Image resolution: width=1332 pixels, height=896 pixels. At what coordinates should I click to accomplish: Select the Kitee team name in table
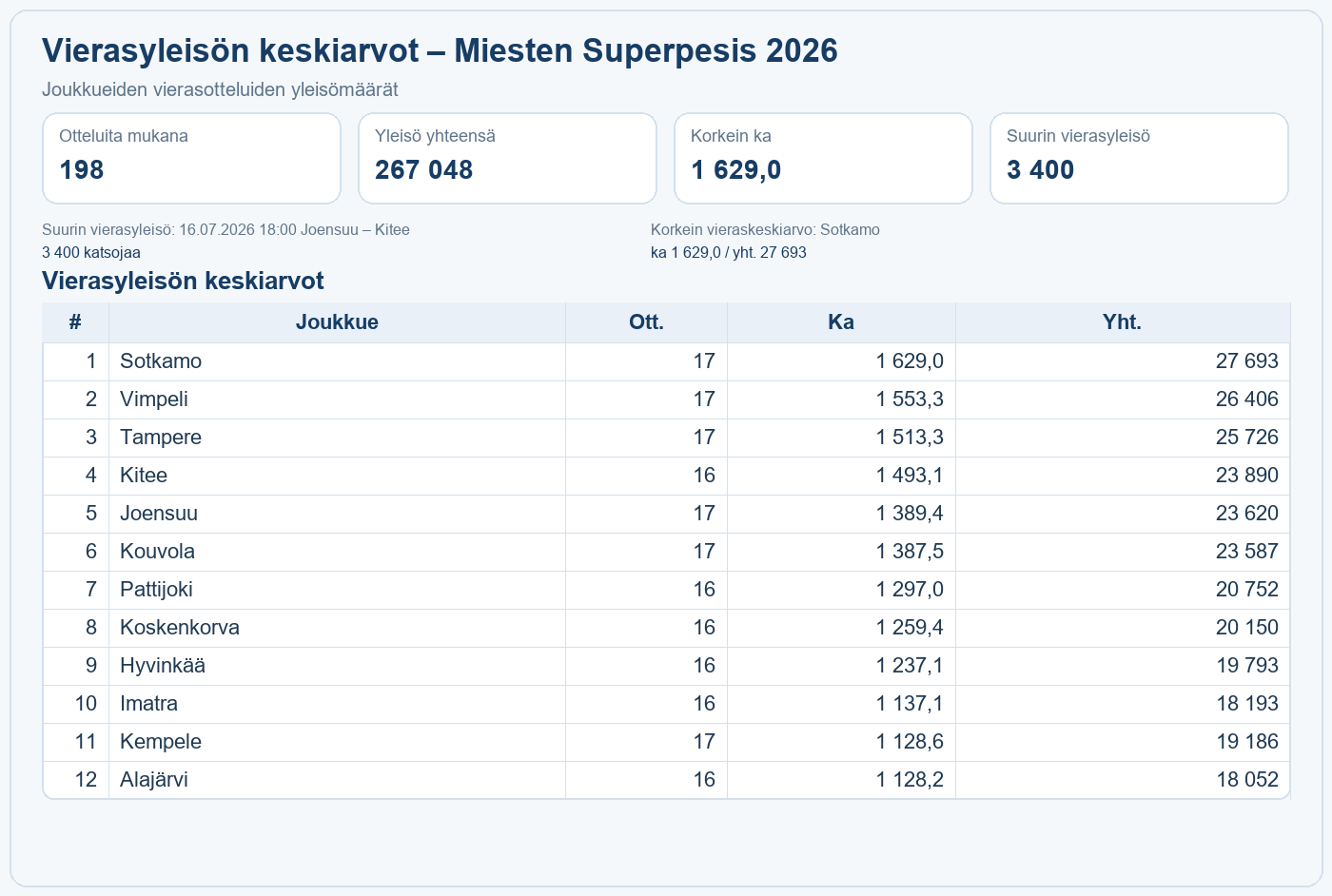click(x=144, y=476)
